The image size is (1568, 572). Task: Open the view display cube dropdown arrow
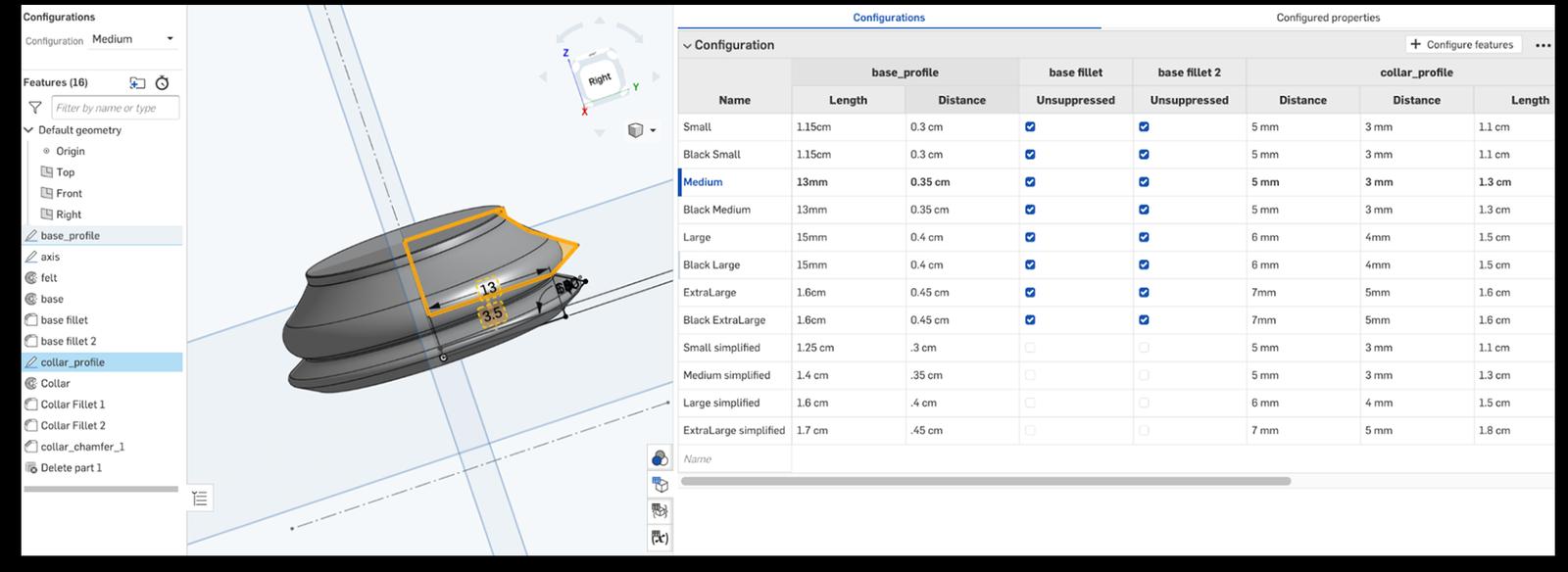tap(653, 130)
